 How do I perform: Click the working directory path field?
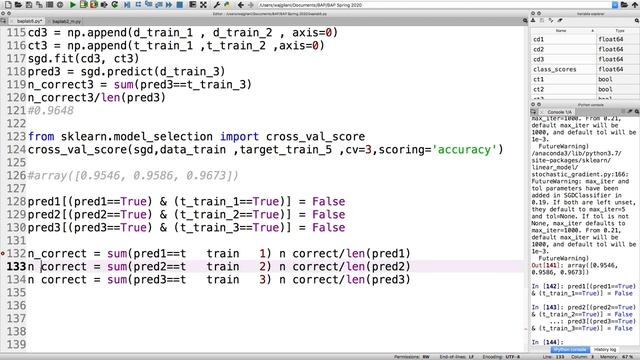coord(435,5)
